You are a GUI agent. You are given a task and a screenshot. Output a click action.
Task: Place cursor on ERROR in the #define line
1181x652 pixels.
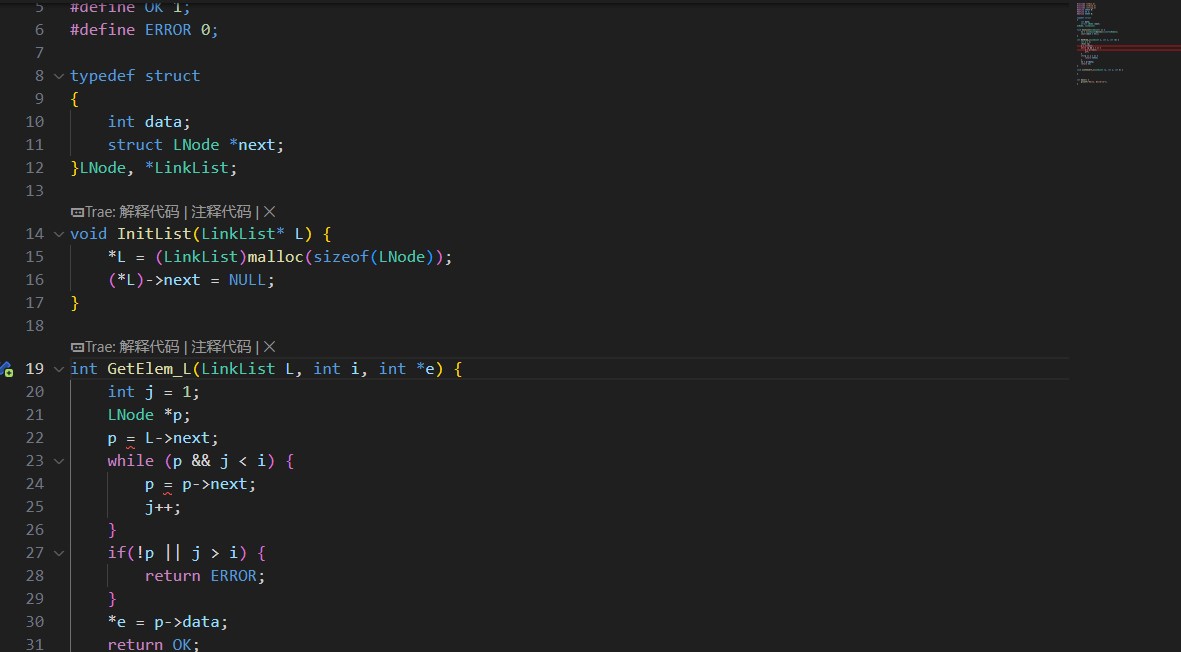168,30
